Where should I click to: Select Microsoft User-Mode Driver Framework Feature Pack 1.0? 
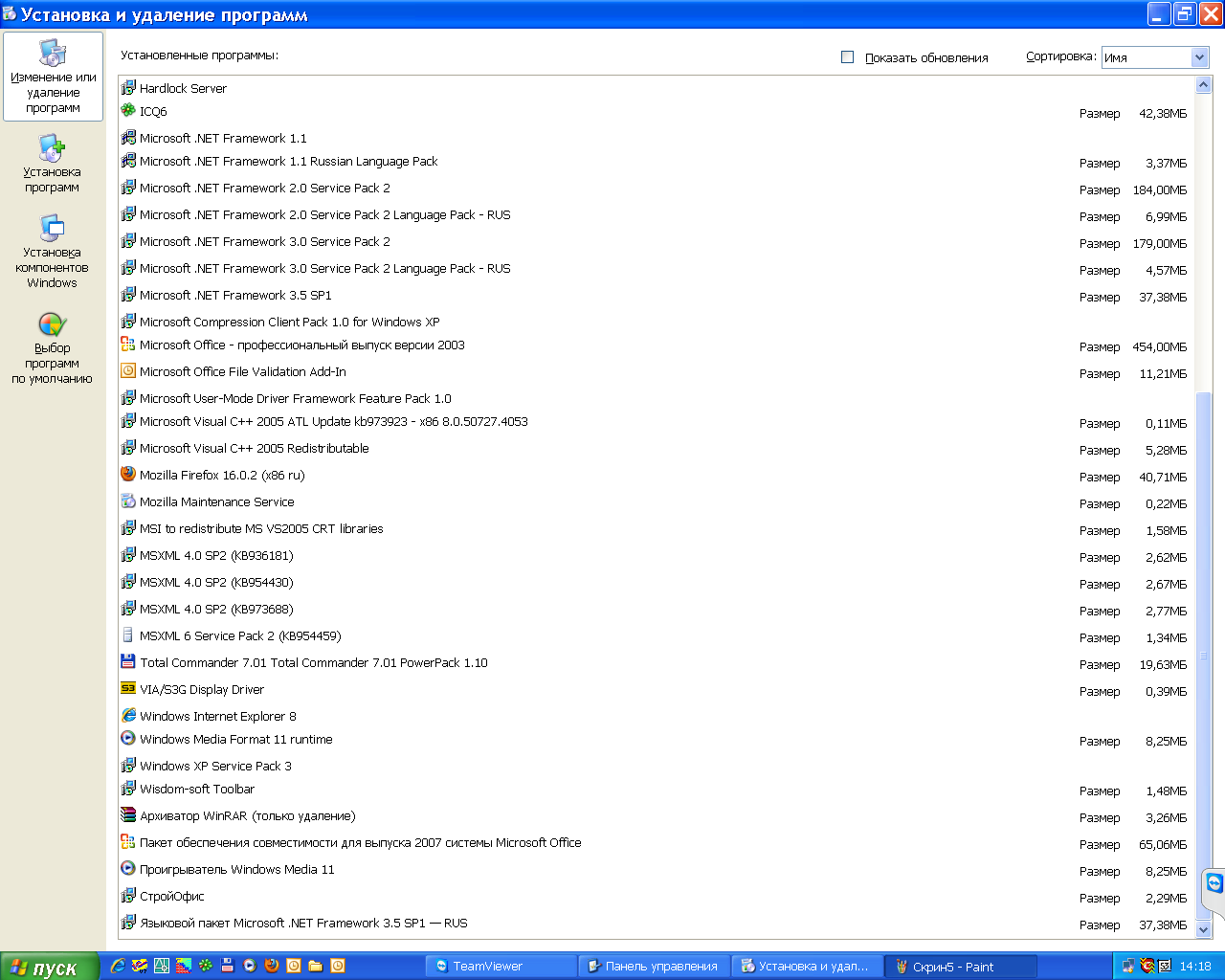(x=656, y=398)
